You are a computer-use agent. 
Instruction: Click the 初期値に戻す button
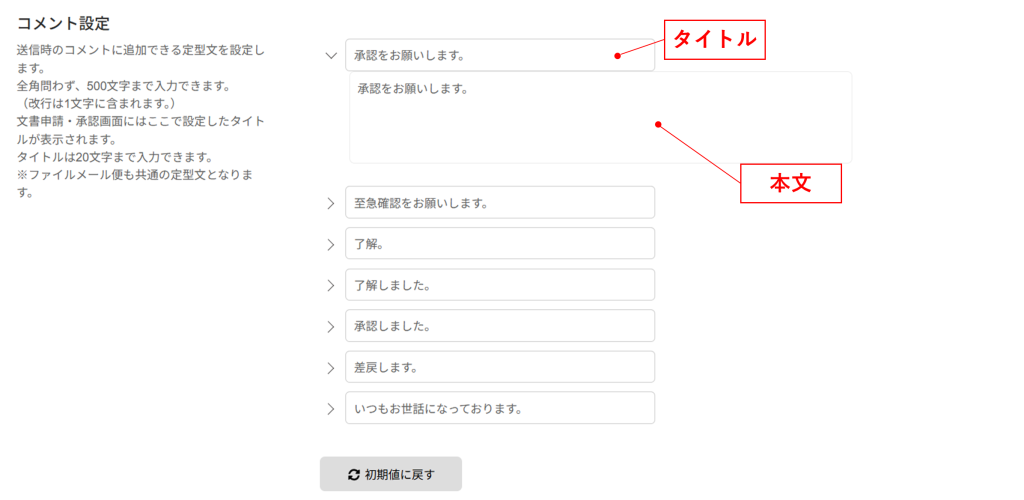pos(391,474)
